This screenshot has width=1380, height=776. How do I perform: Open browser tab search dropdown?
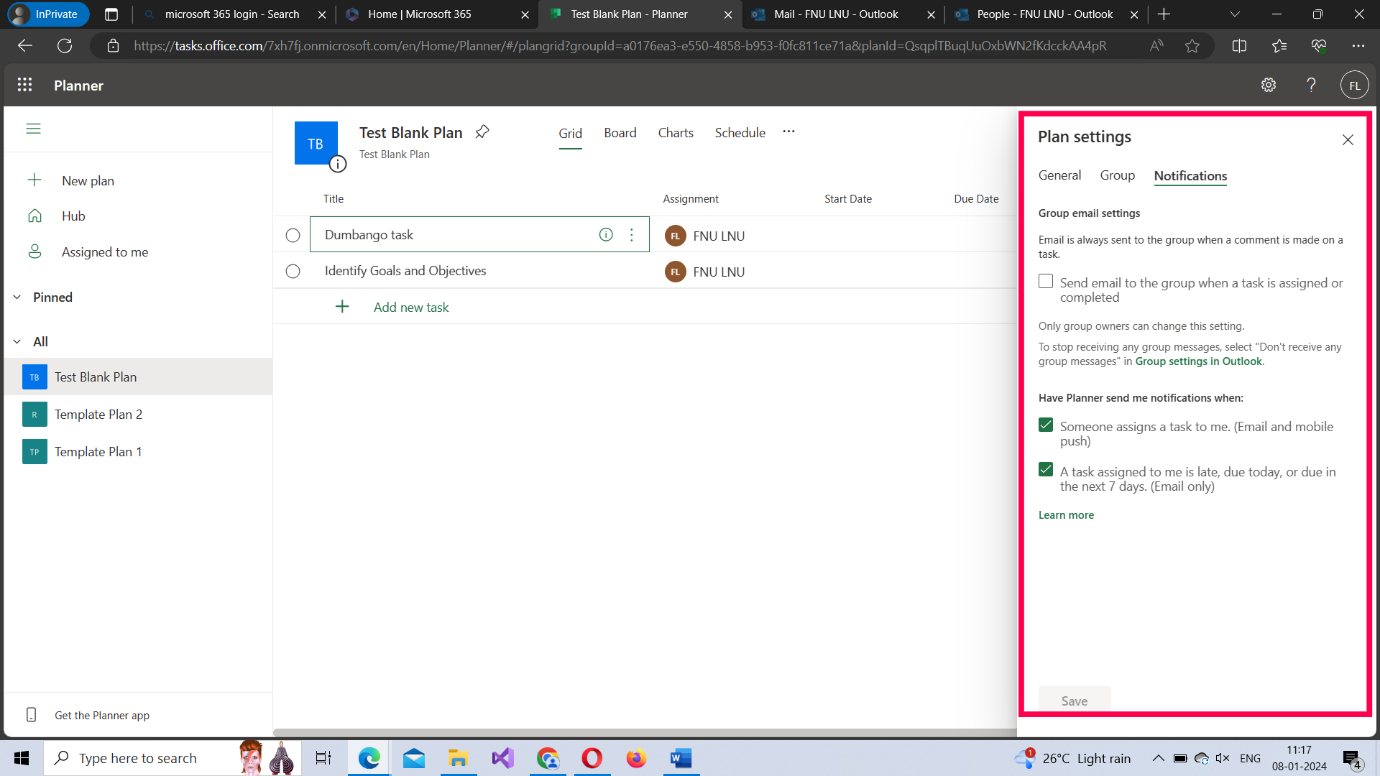[x=1236, y=14]
